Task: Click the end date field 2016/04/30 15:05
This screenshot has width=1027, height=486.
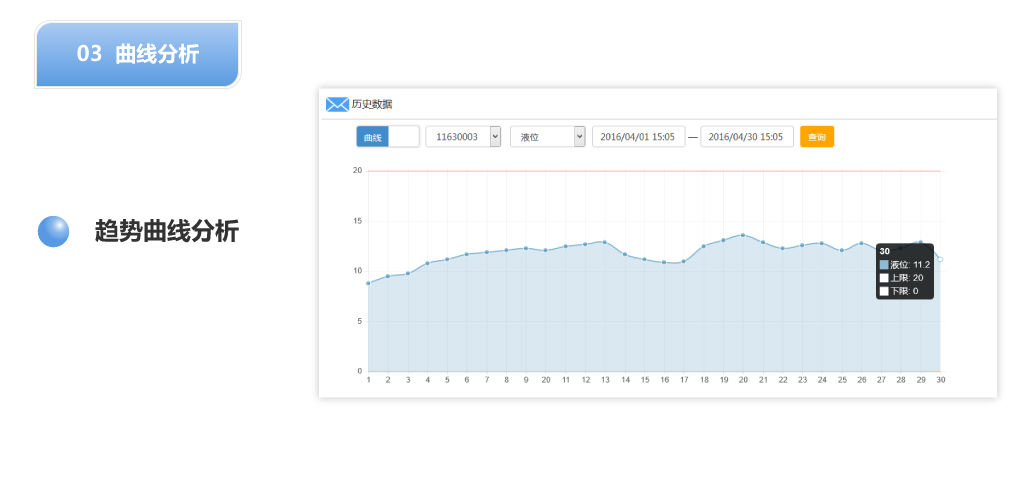Action: pyautogui.click(x=746, y=137)
